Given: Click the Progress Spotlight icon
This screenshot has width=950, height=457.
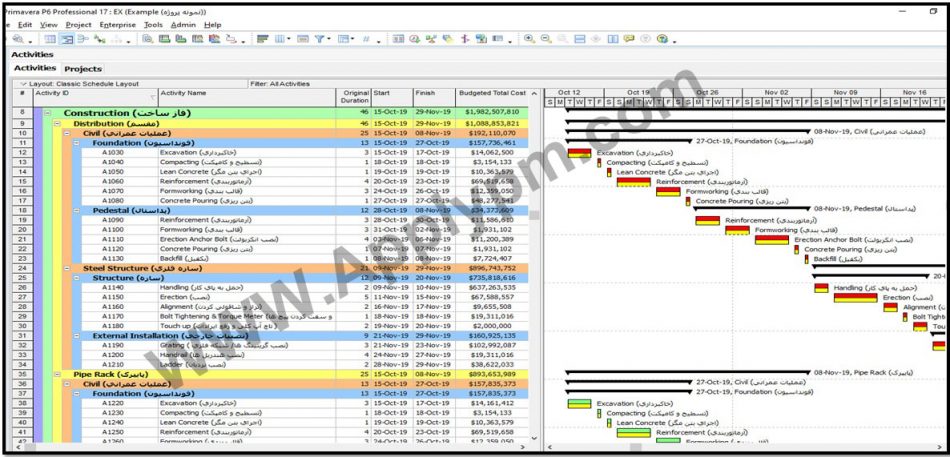Looking at the screenshot, I should point(448,39).
